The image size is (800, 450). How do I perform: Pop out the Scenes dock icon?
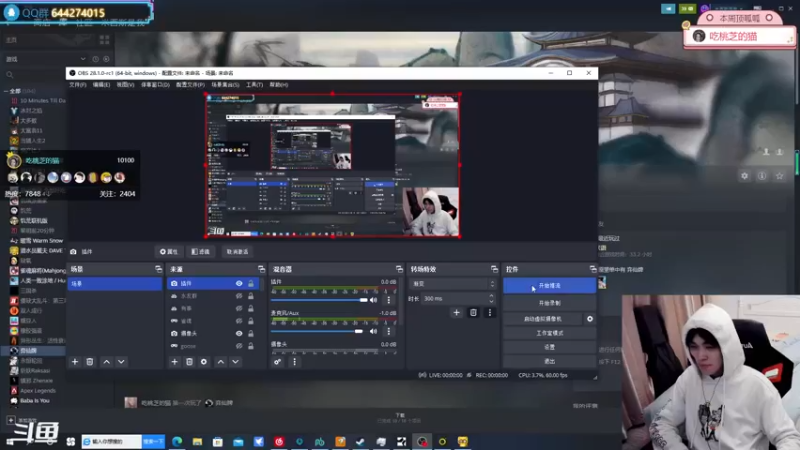pos(159,269)
